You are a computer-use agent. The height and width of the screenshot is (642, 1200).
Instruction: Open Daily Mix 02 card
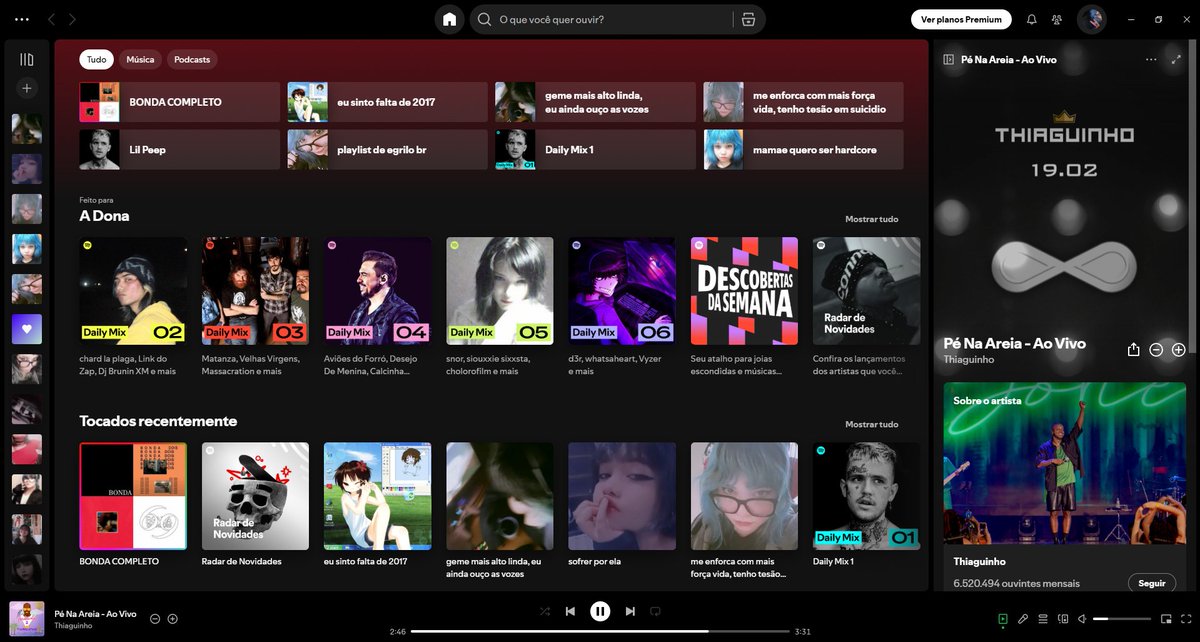click(x=133, y=307)
